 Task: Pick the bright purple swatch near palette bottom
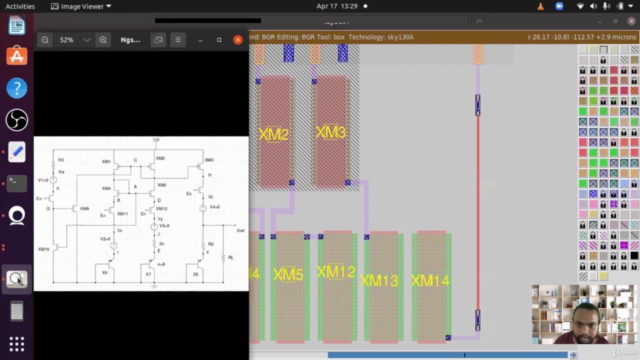[624, 245]
